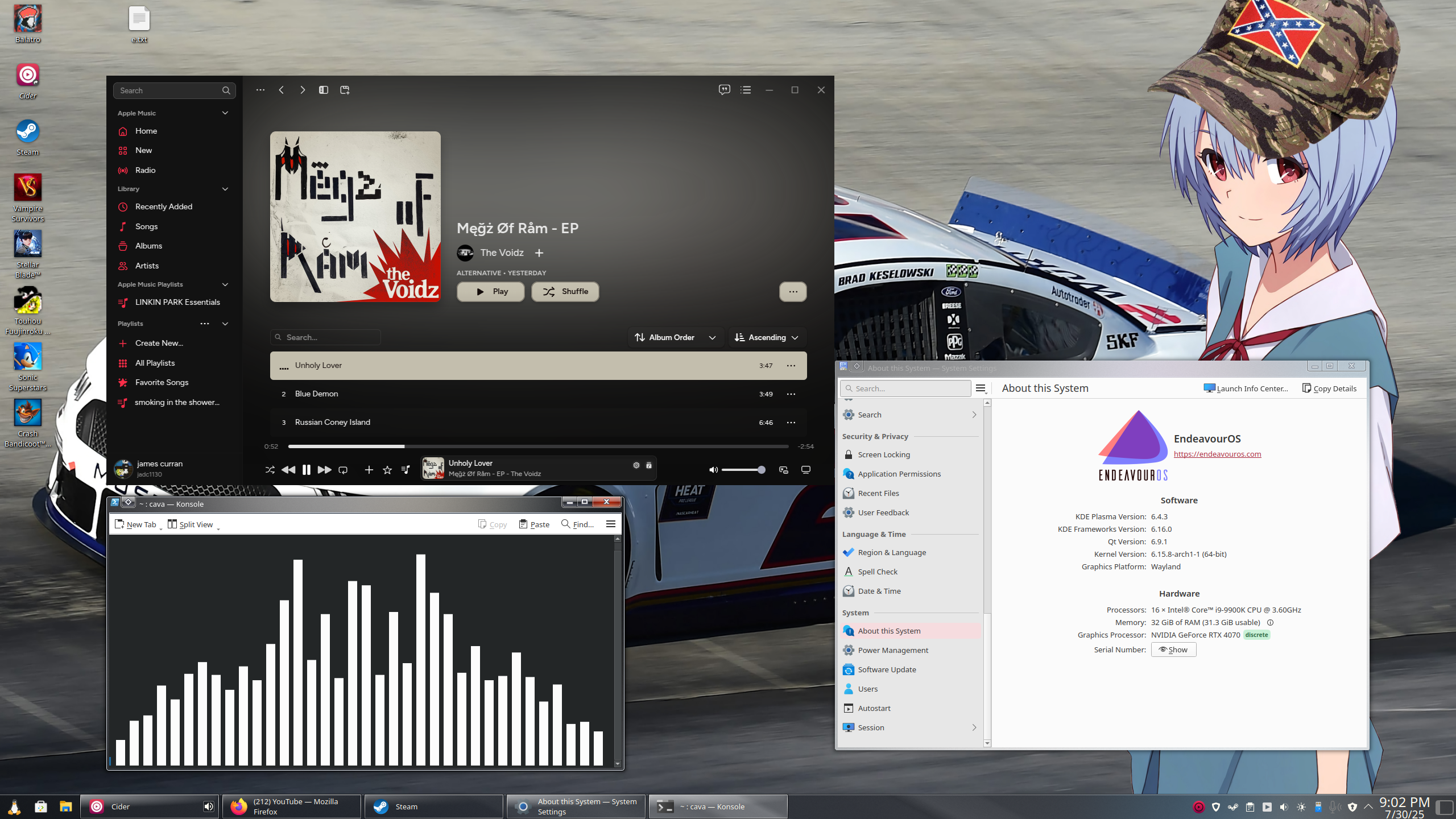Collapse the Apple Music sidebar section
Image resolution: width=1456 pixels, height=819 pixels.
coord(225,113)
